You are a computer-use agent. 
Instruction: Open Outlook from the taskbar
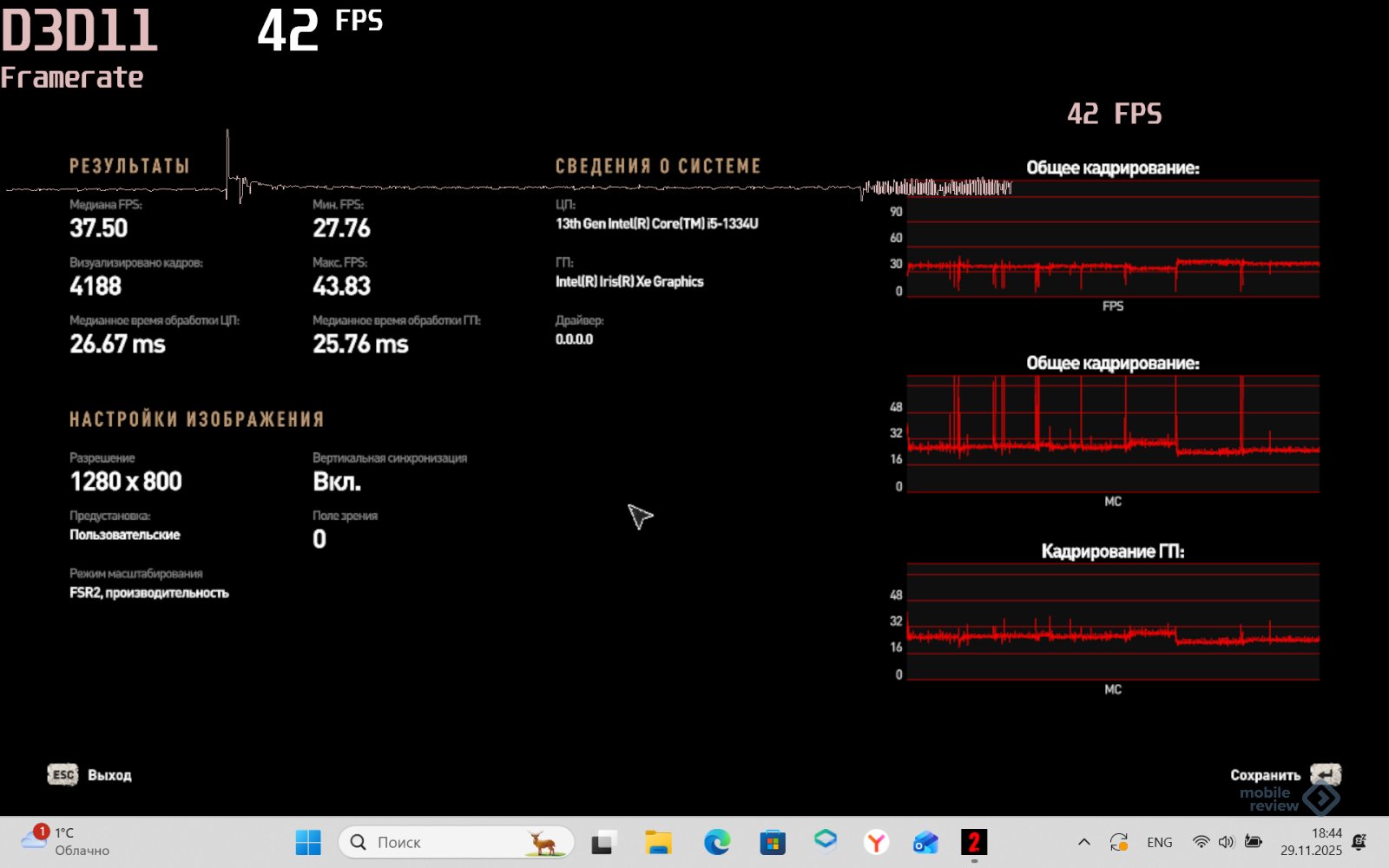tap(925, 842)
